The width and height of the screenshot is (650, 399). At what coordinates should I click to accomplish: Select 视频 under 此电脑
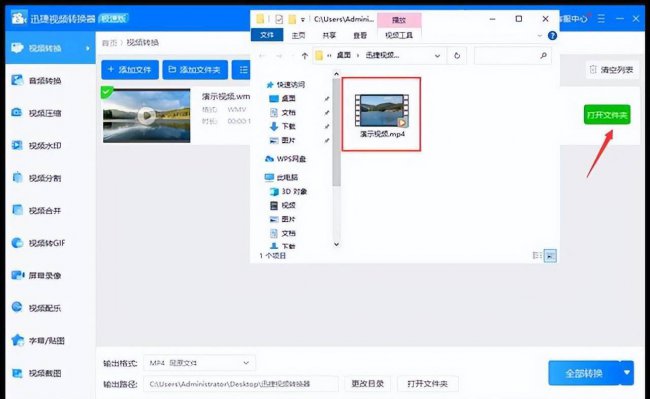(x=283, y=205)
